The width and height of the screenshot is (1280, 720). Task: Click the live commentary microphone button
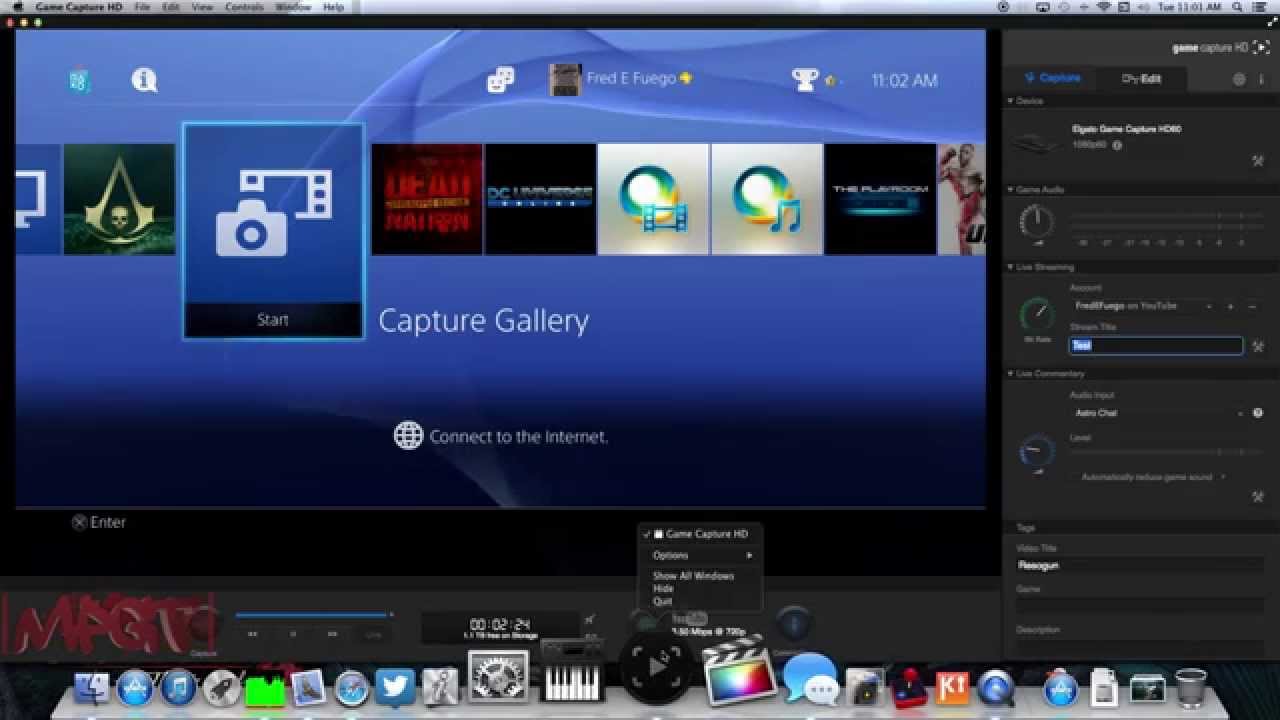click(794, 625)
